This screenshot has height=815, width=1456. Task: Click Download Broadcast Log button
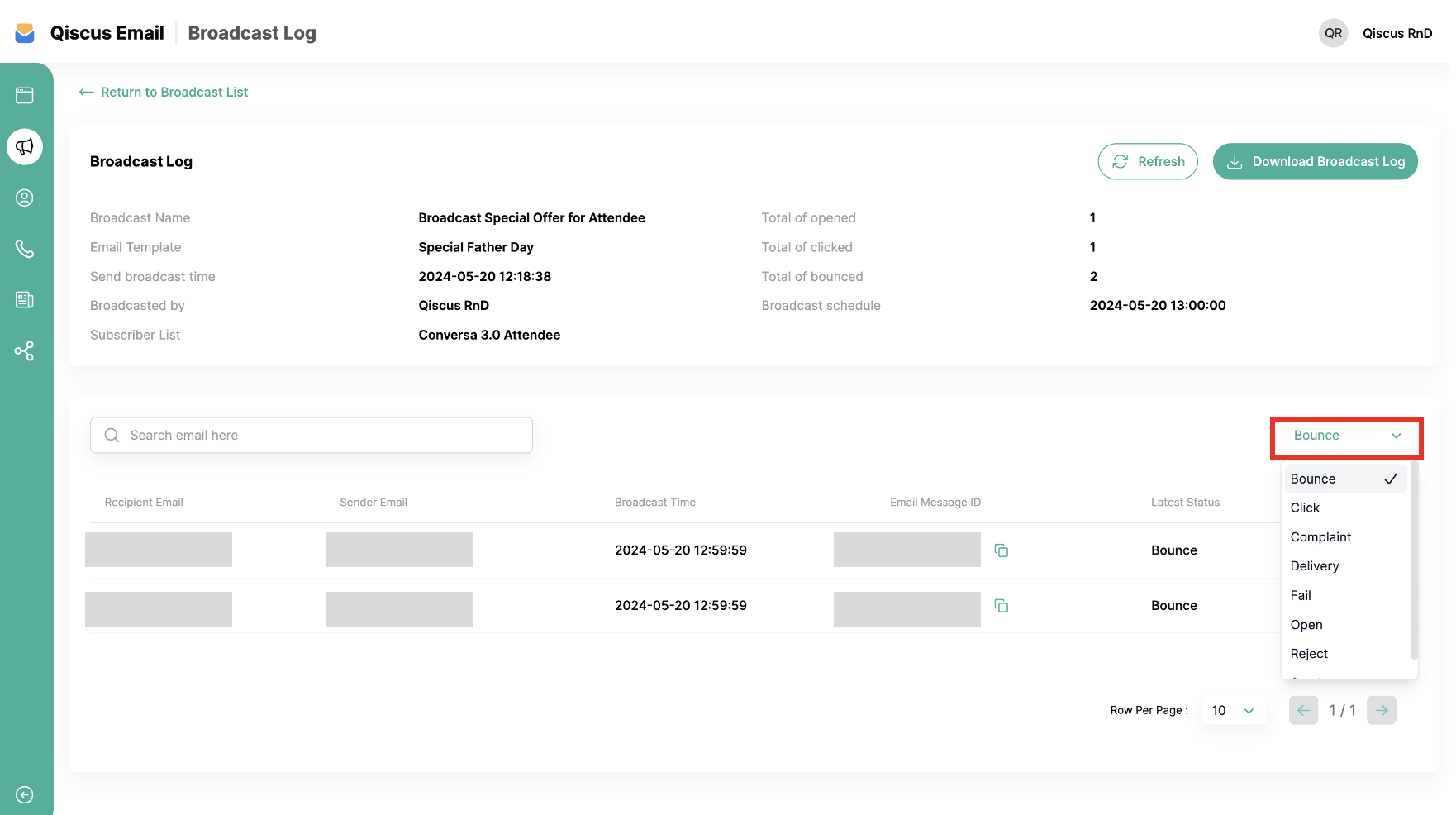pyautogui.click(x=1315, y=162)
